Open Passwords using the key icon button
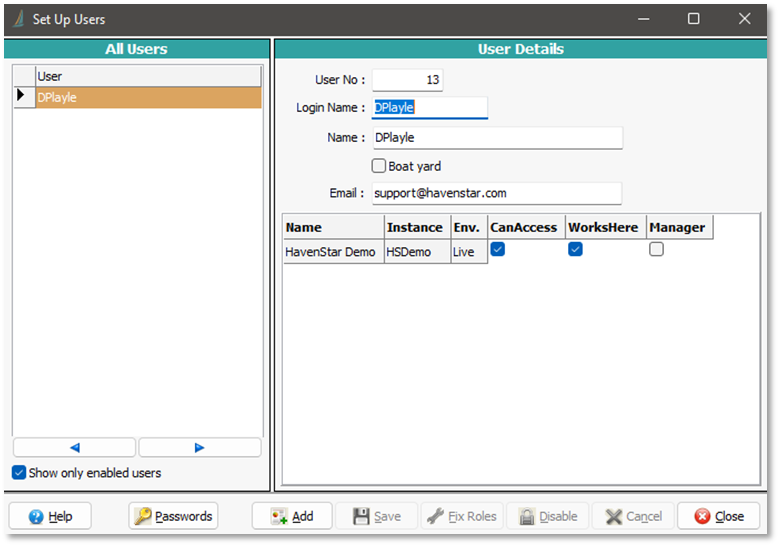 (x=173, y=516)
